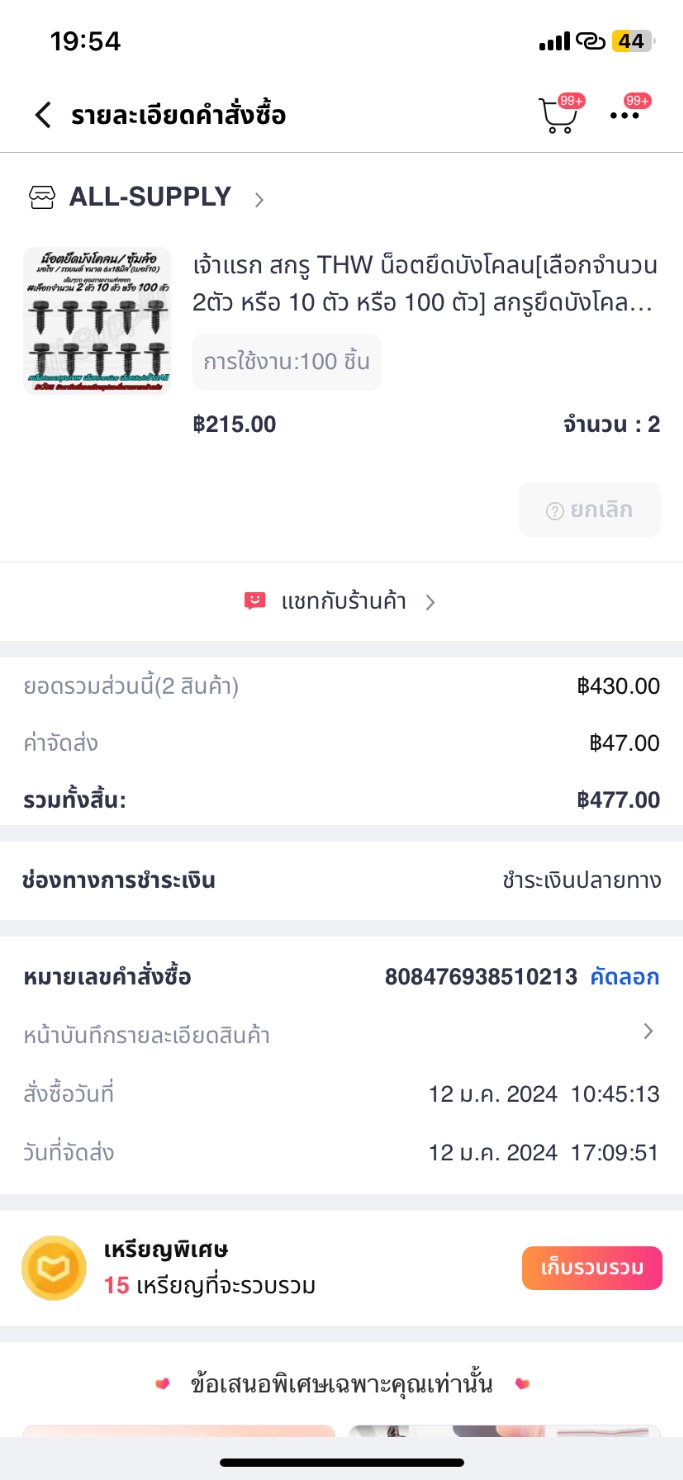The width and height of the screenshot is (683, 1480).
Task: Open หน้าบันทึกรายละเอียดสินค้า row
Action: pos(147,1035)
